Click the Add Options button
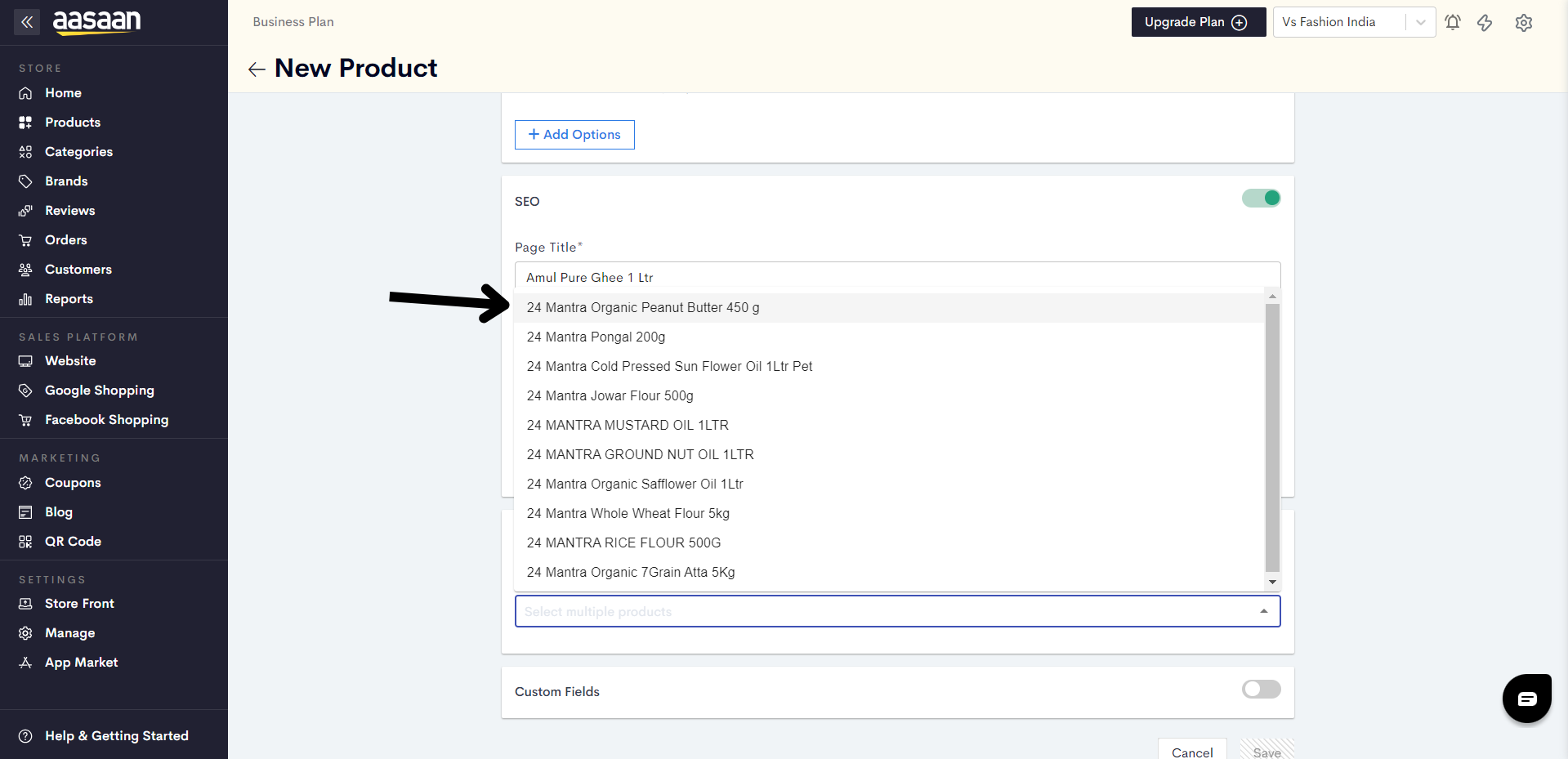1568x759 pixels. point(574,135)
